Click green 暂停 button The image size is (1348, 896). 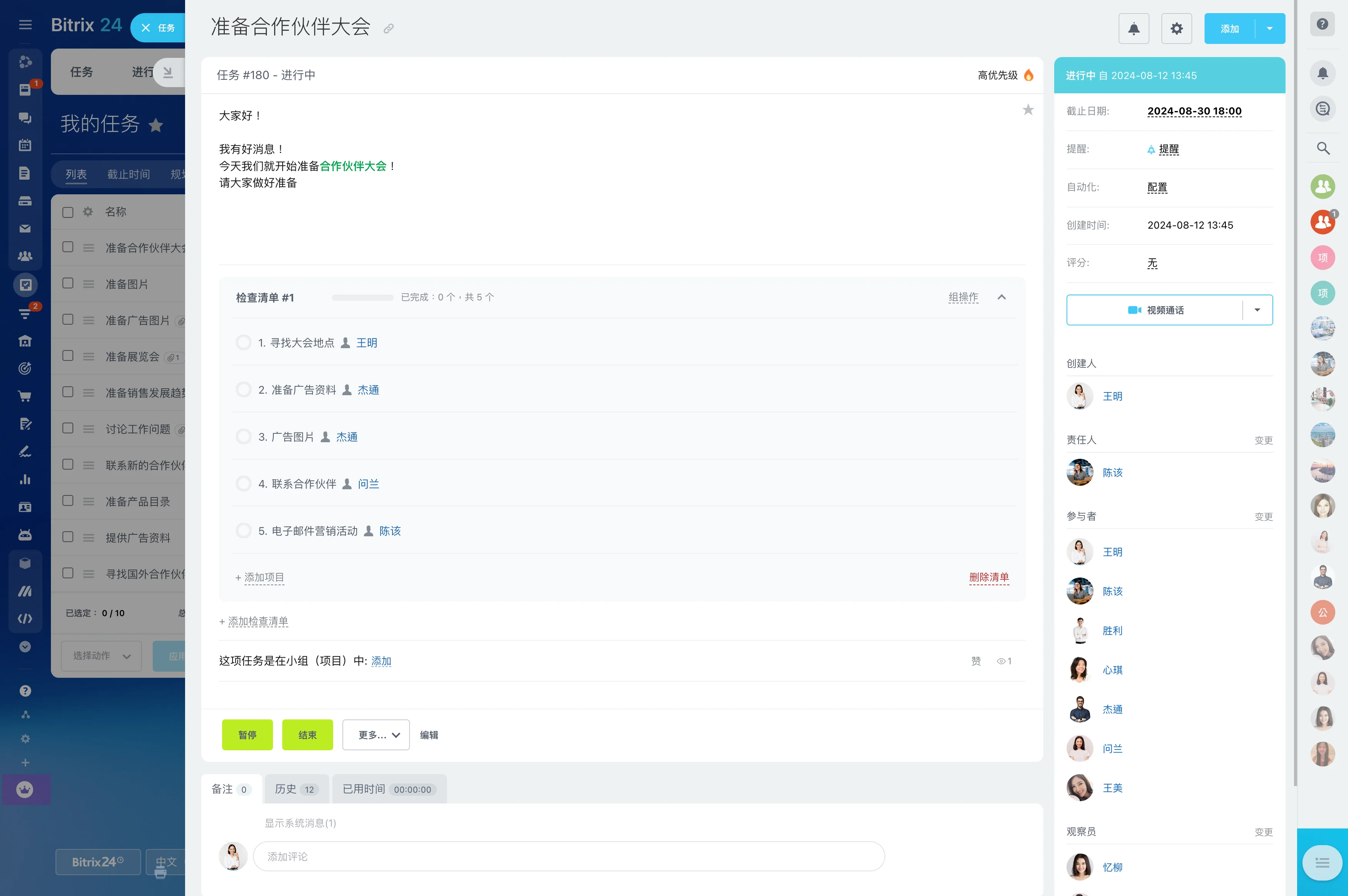[x=248, y=735]
